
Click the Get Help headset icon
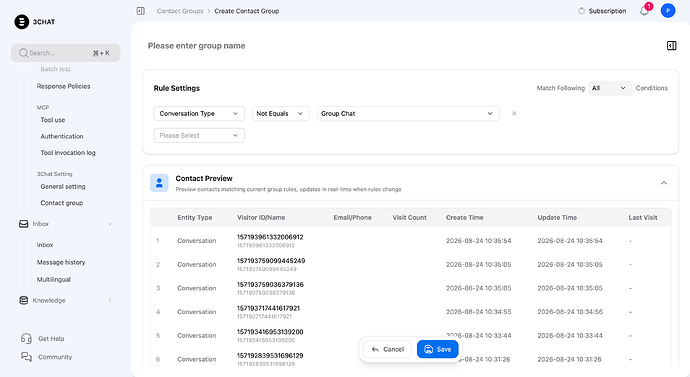point(26,339)
